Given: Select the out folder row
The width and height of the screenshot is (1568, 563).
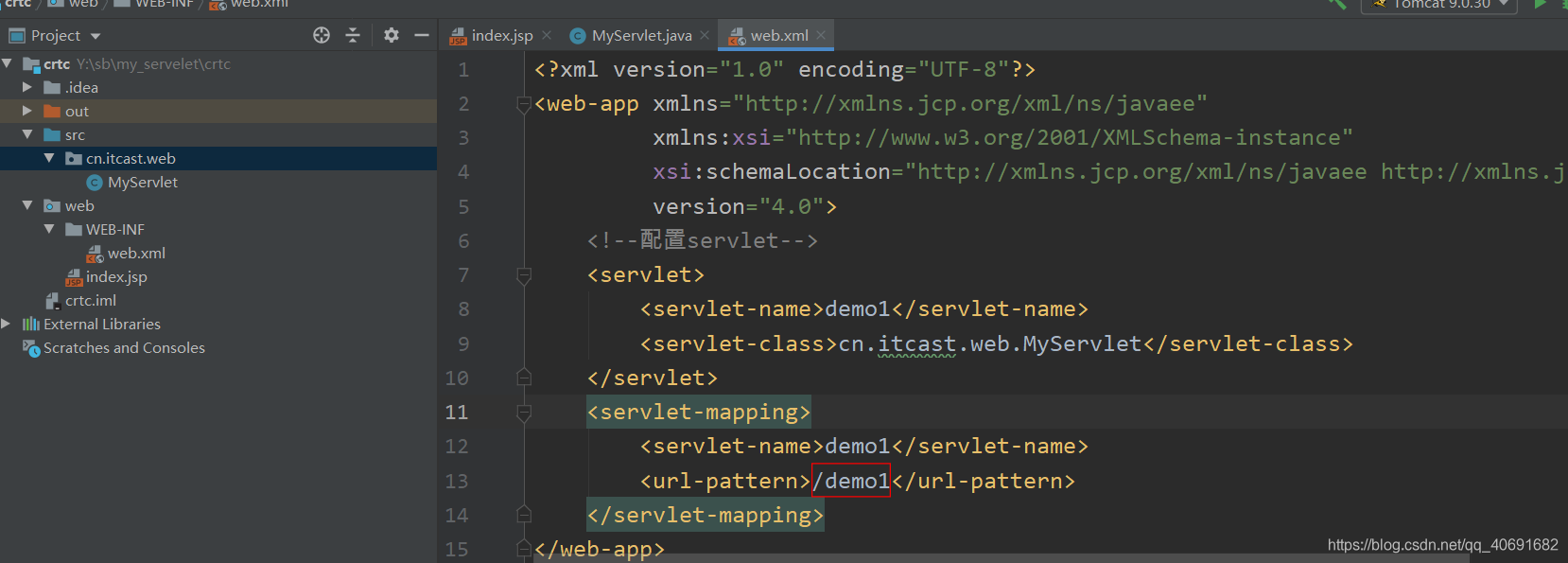Looking at the screenshot, I should click(218, 111).
